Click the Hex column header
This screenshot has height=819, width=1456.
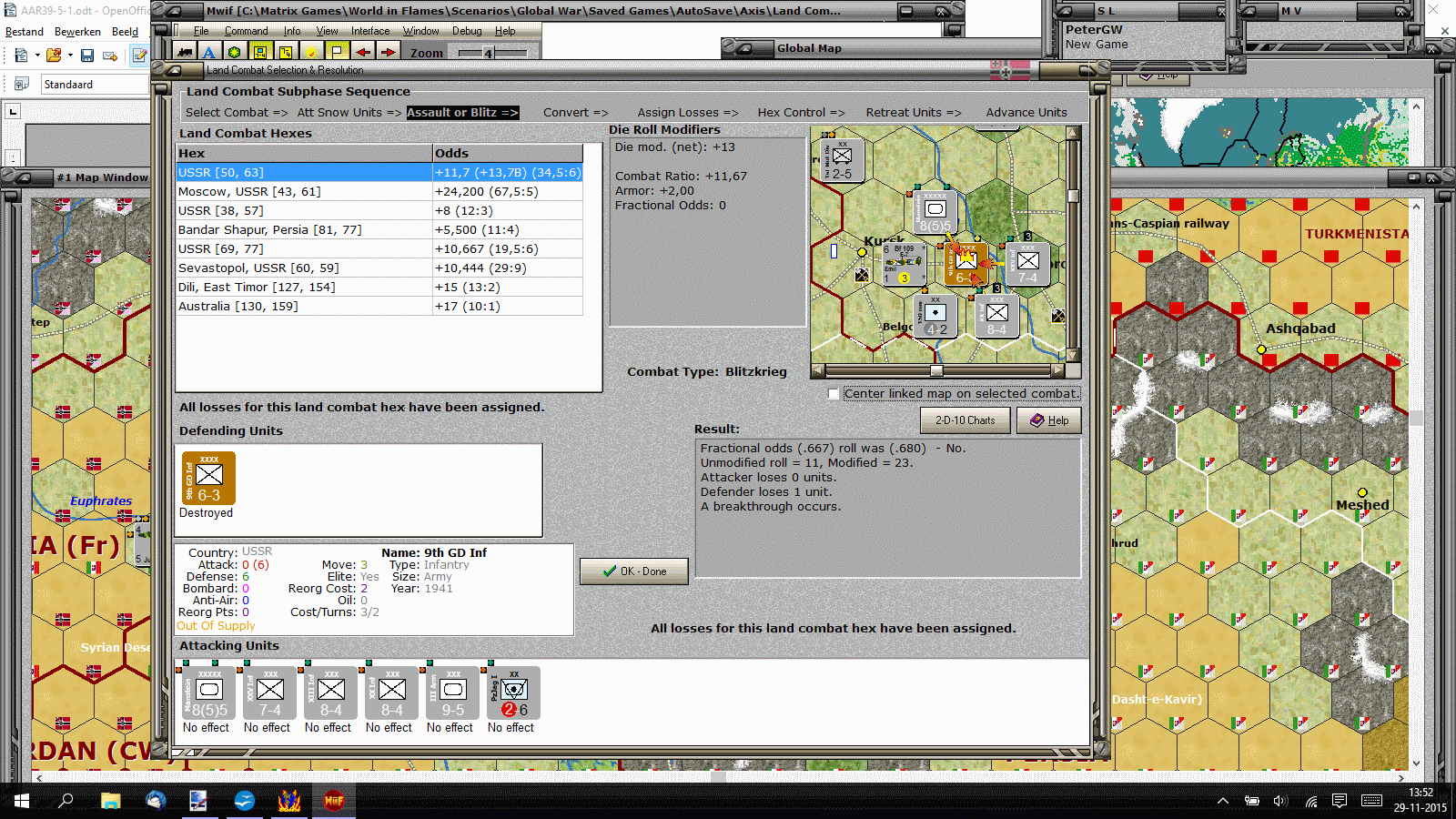(x=304, y=153)
